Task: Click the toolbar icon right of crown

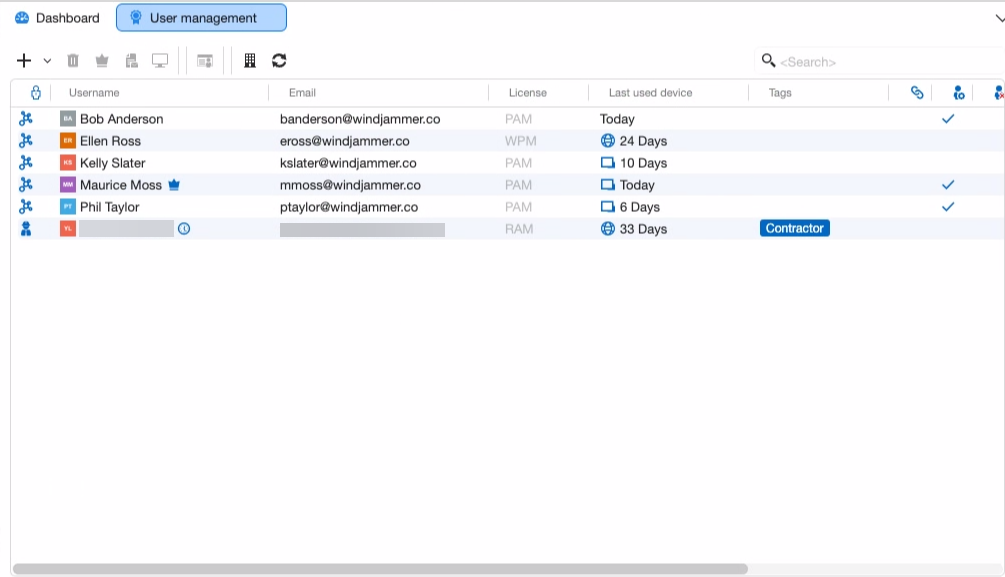Action: 131,60
